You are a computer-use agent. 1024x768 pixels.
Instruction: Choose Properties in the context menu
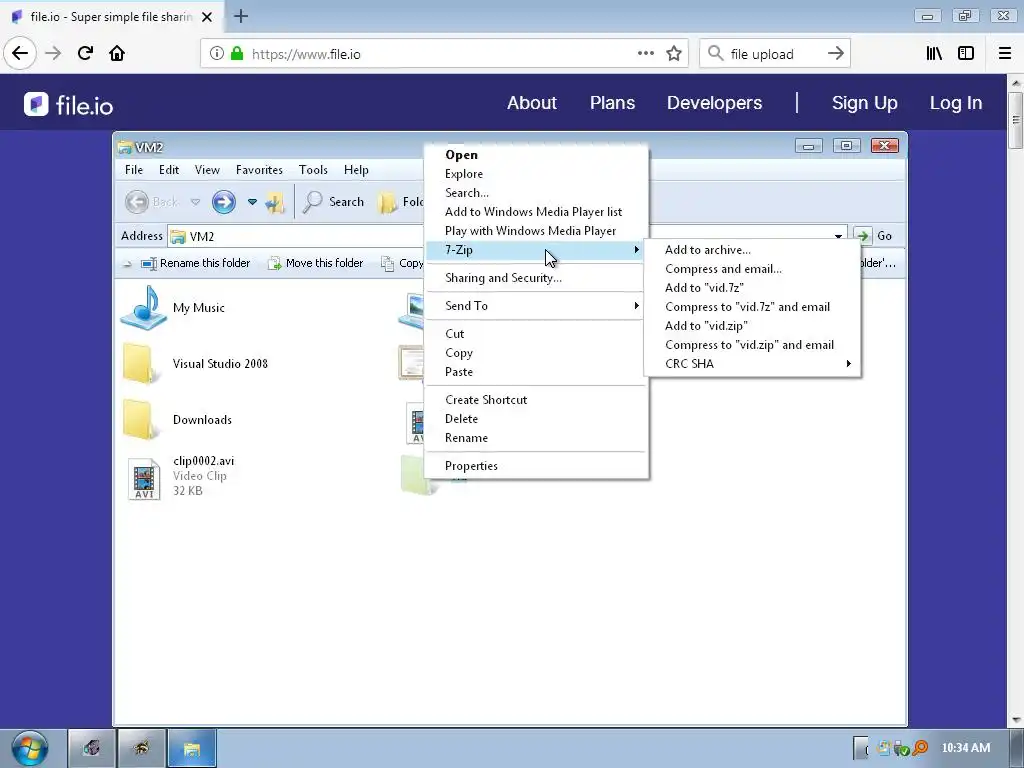pyautogui.click(x=536, y=466)
